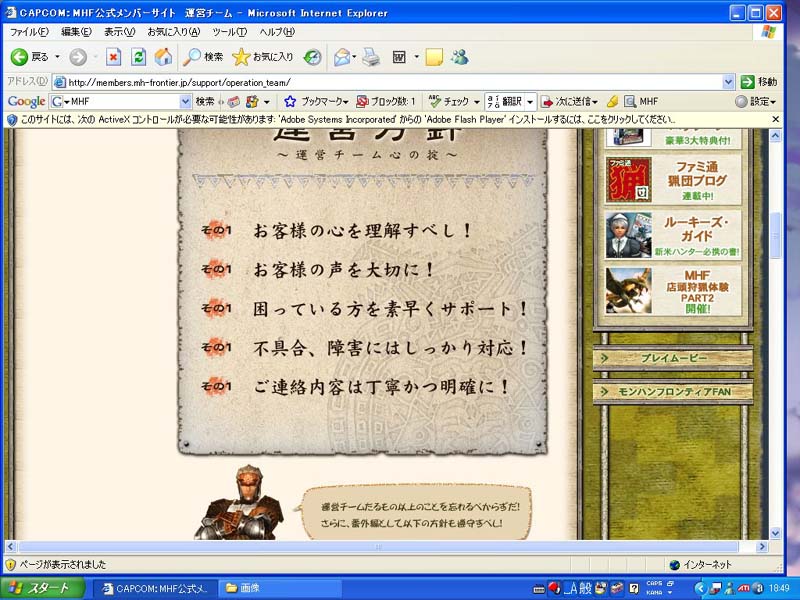
Task: Click the vertical scrollbar down arrow
Action: pos(775,534)
